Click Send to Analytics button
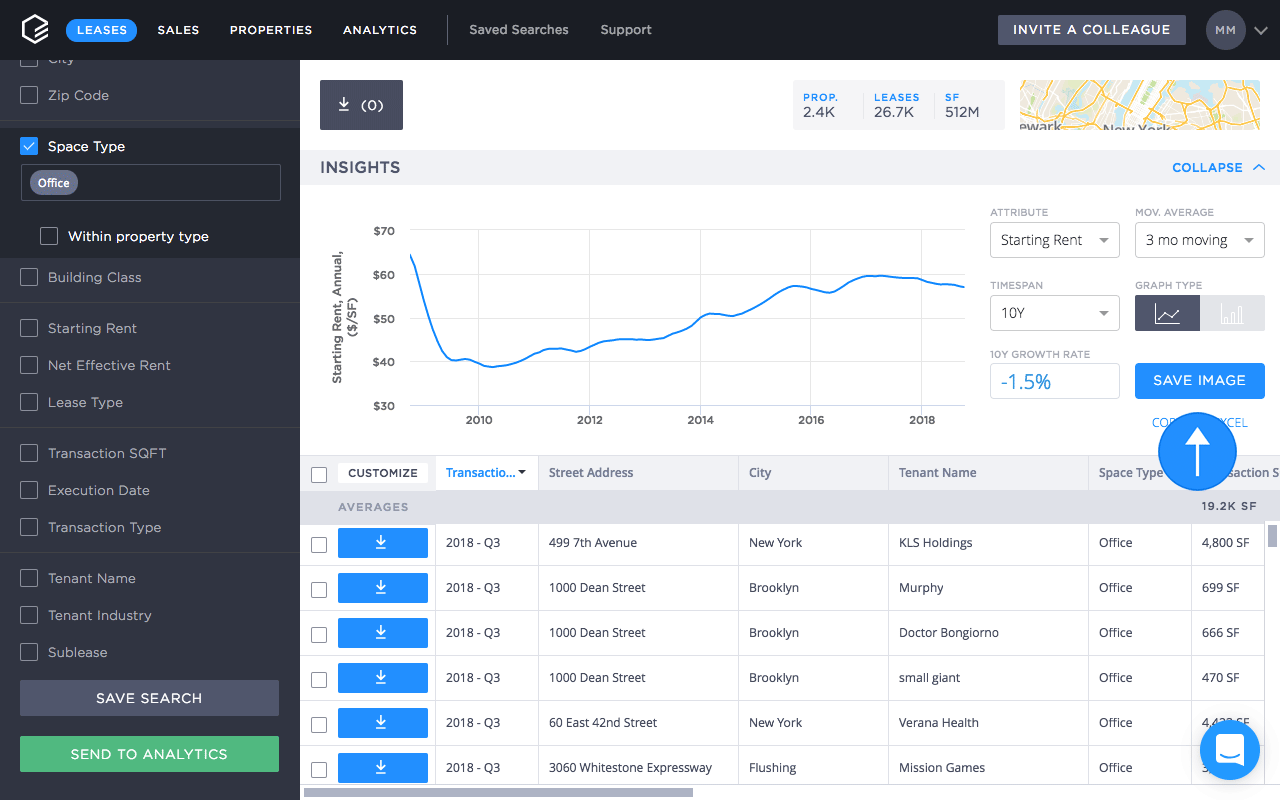 pyautogui.click(x=149, y=754)
